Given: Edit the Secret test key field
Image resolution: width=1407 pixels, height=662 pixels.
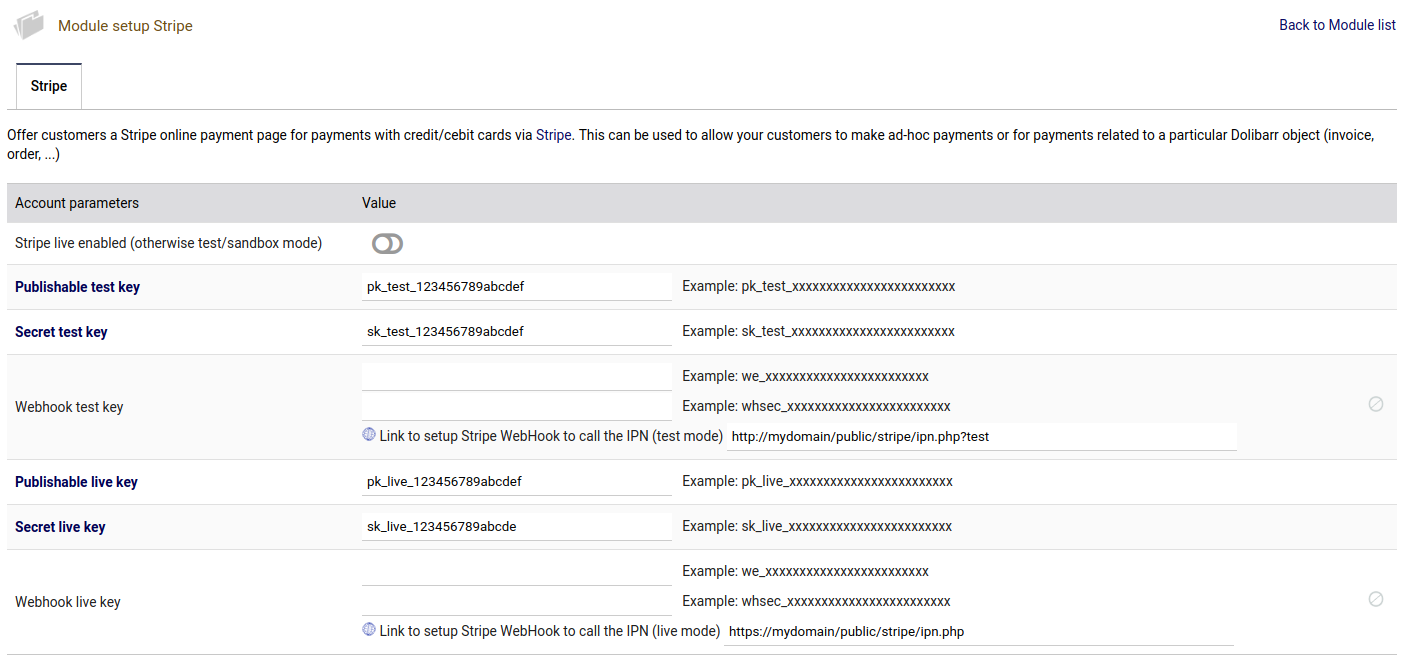Looking at the screenshot, I should coord(517,332).
